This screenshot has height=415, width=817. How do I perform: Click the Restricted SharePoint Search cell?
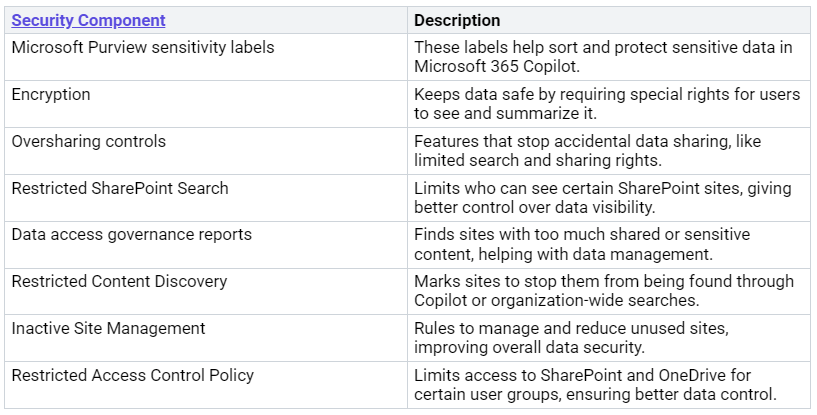[x=120, y=188]
